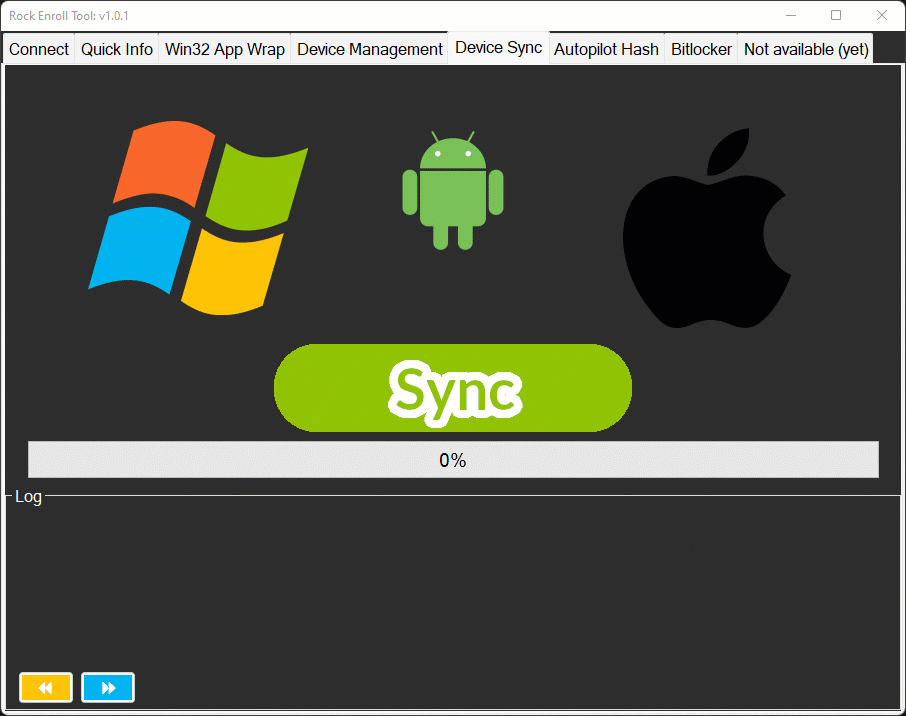Open the Bitlocker tab
The image size is (906, 716).
(701, 49)
